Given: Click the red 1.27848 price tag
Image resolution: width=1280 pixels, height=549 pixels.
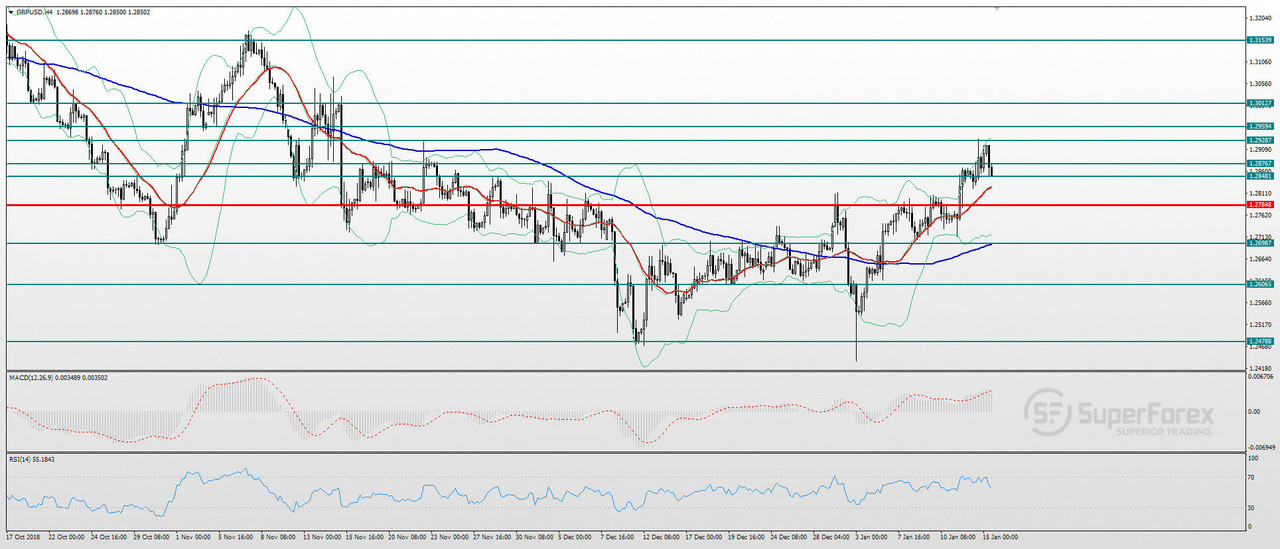Looking at the screenshot, I should tap(1259, 205).
